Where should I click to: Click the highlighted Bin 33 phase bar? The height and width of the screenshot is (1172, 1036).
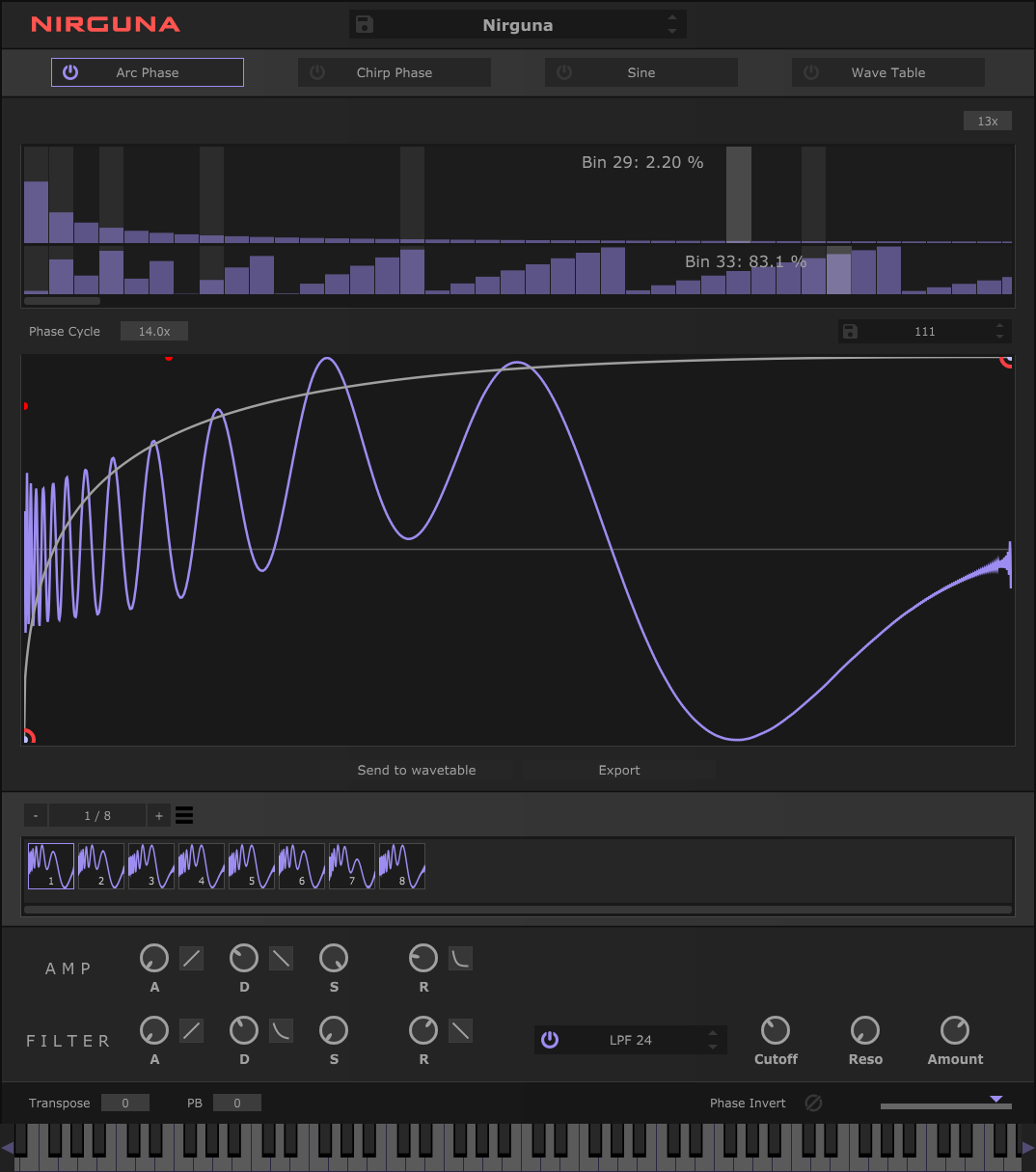839,270
